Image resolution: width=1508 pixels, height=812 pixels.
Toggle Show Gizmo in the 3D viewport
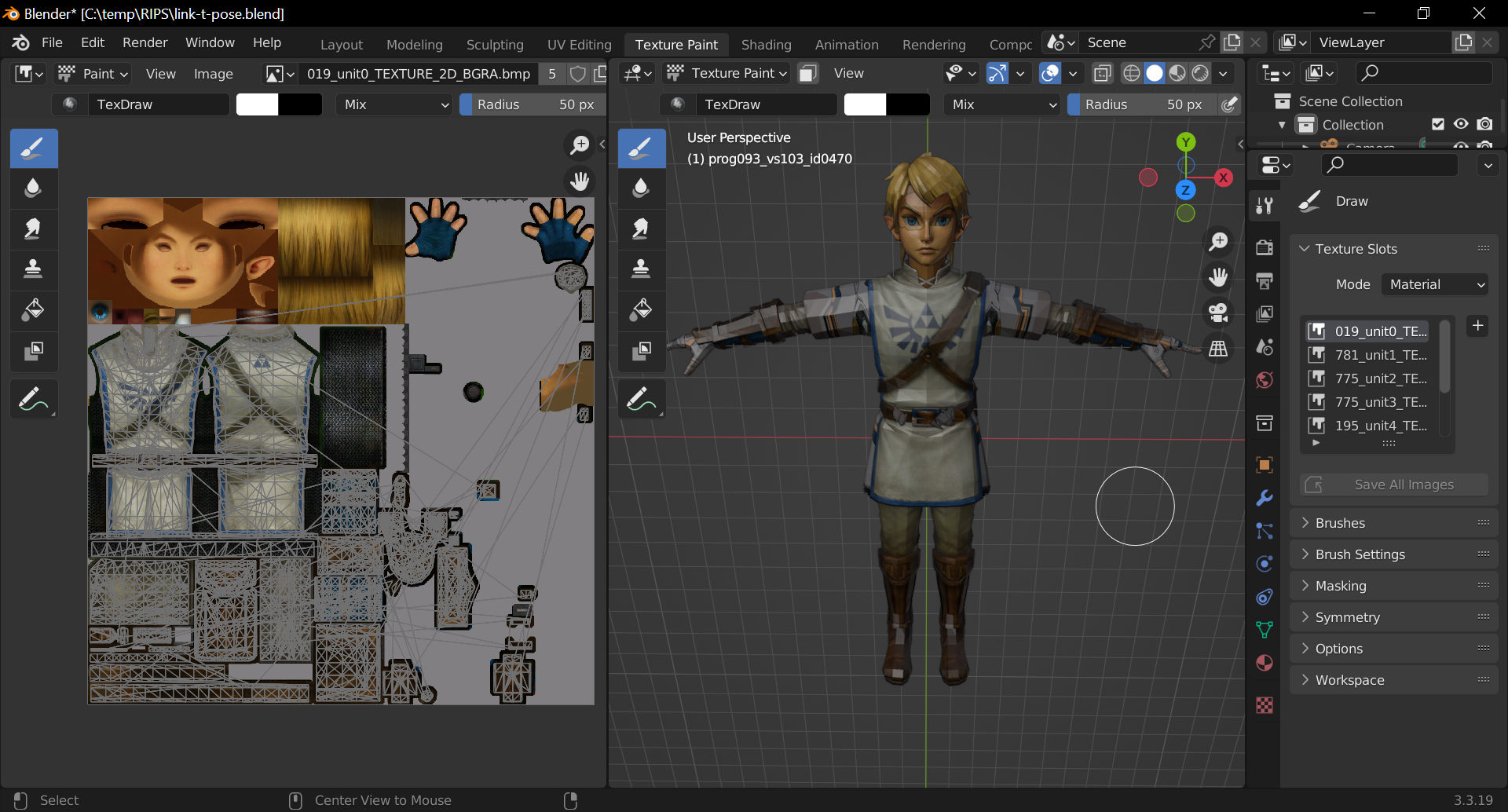[997, 73]
